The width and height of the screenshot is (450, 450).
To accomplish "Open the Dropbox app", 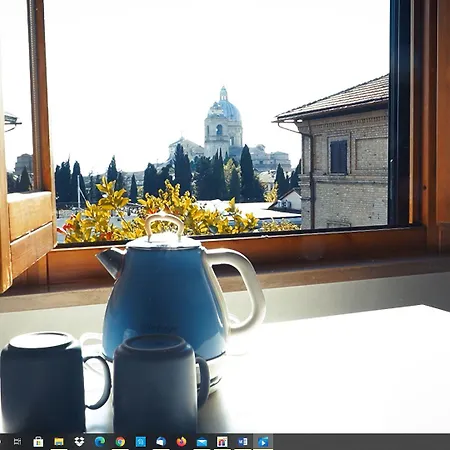I will (x=79, y=442).
